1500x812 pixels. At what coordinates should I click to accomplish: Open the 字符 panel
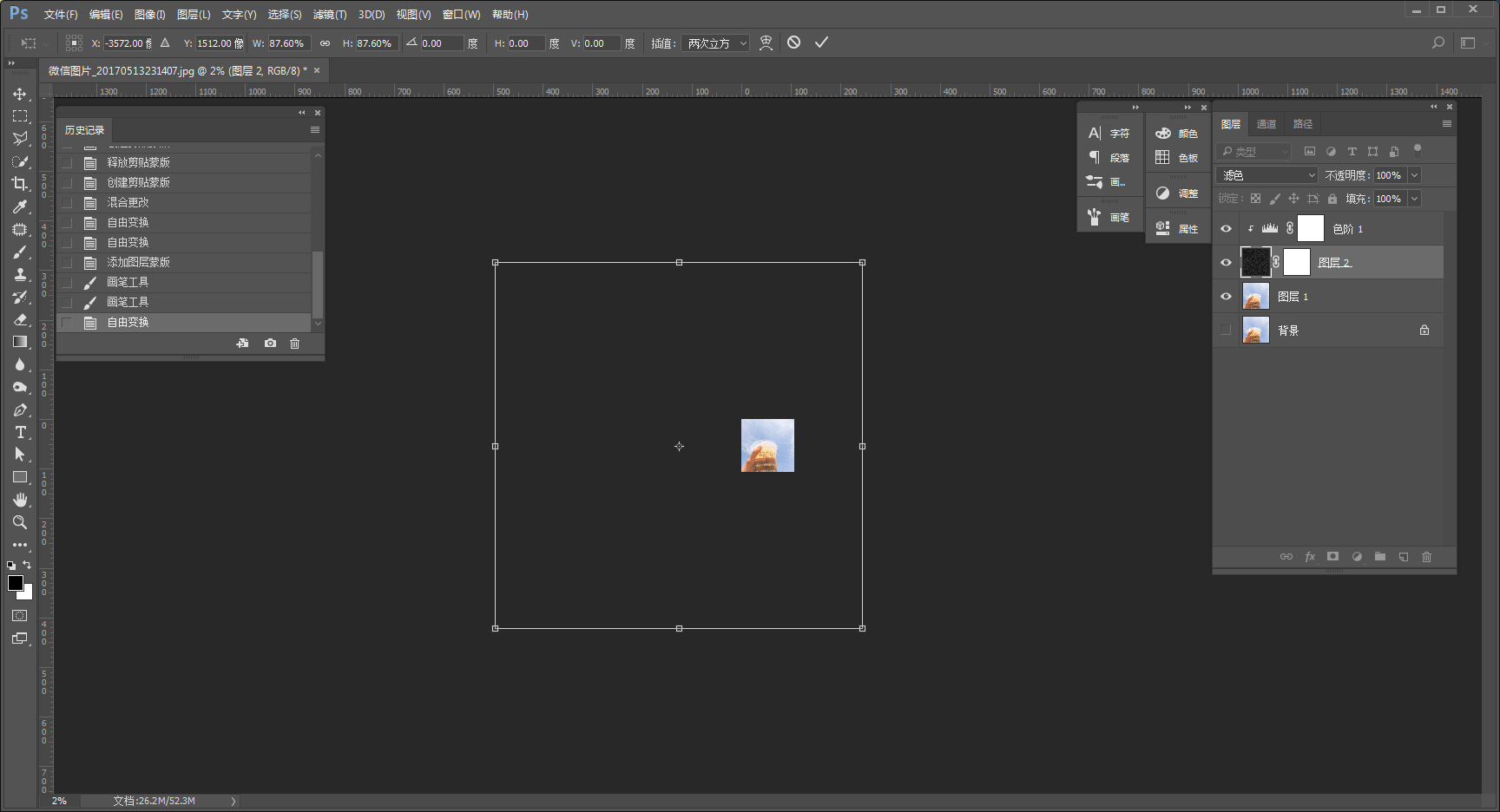click(1109, 134)
